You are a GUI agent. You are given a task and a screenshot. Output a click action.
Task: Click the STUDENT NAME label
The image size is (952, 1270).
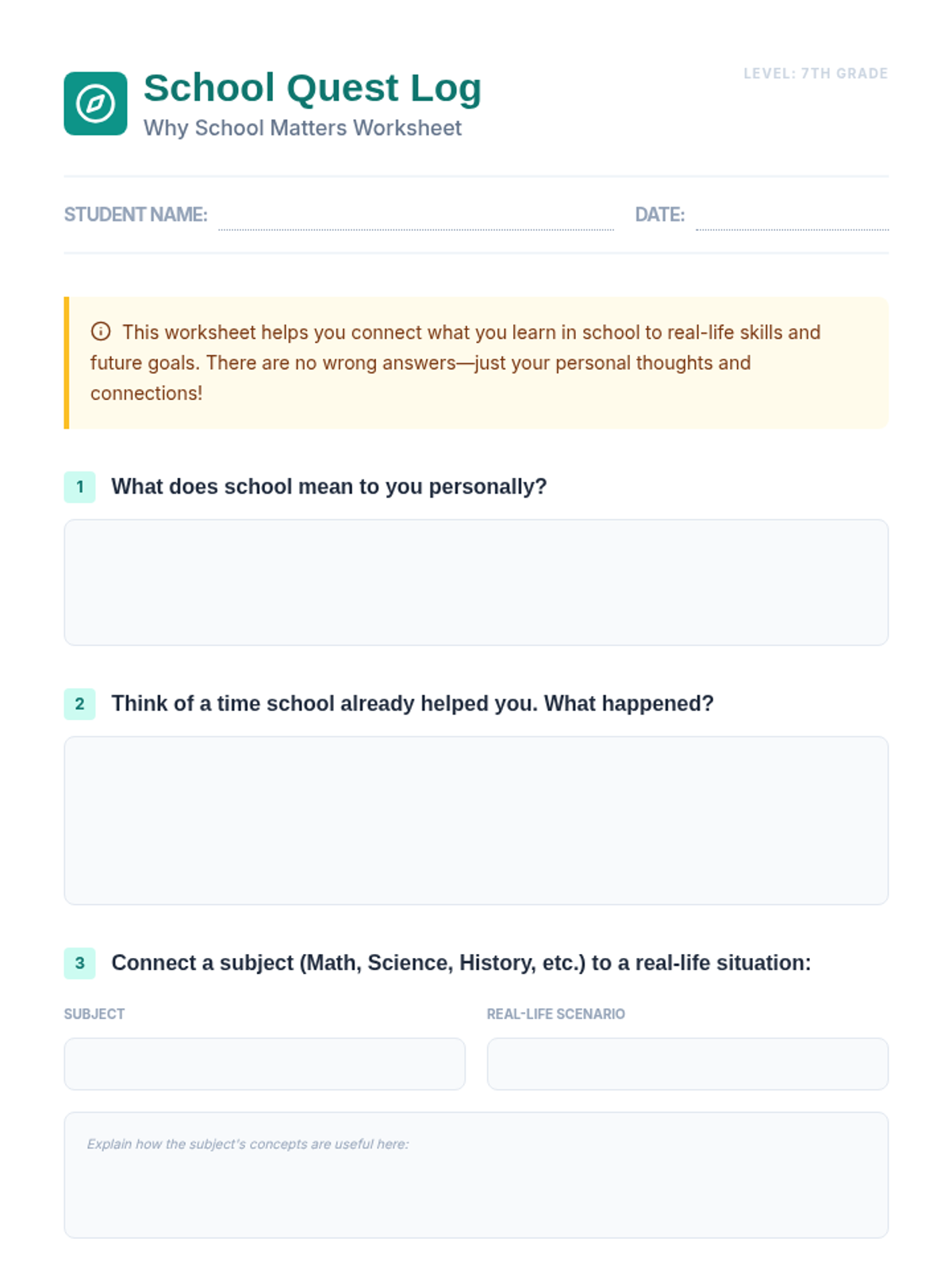coord(135,214)
